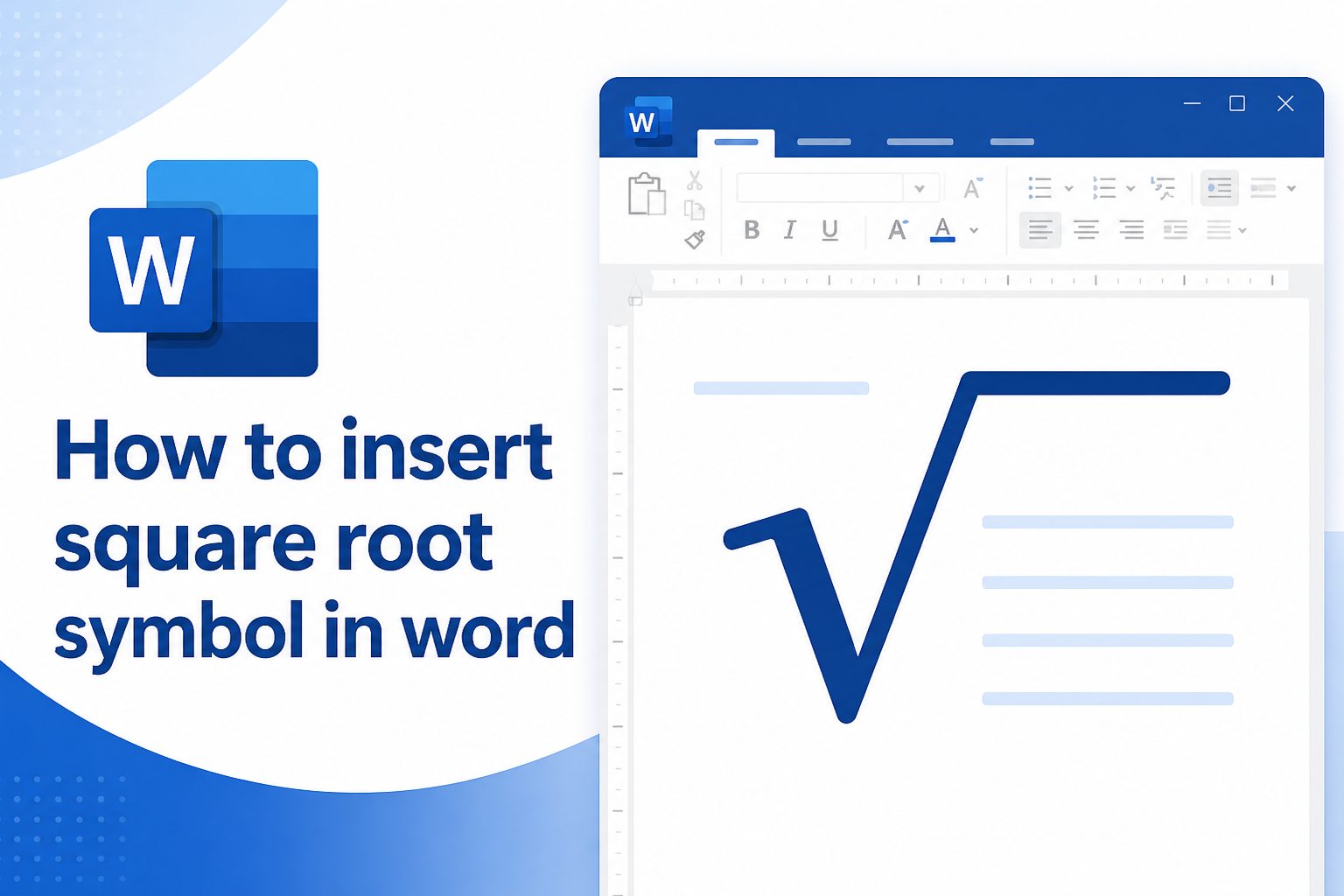Switch to the third ribbon tab
1344x896 pixels.
[920, 142]
